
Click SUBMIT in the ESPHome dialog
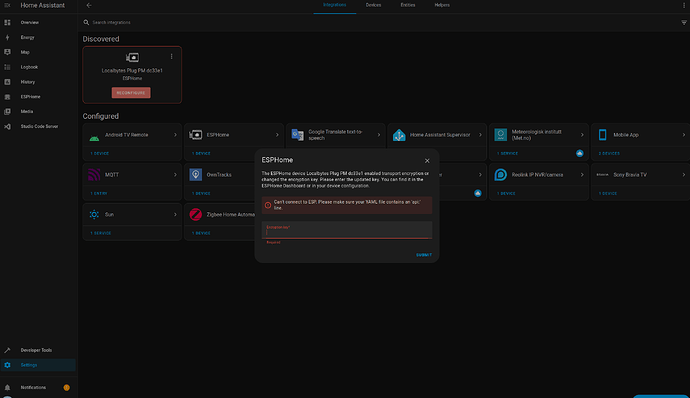424,255
